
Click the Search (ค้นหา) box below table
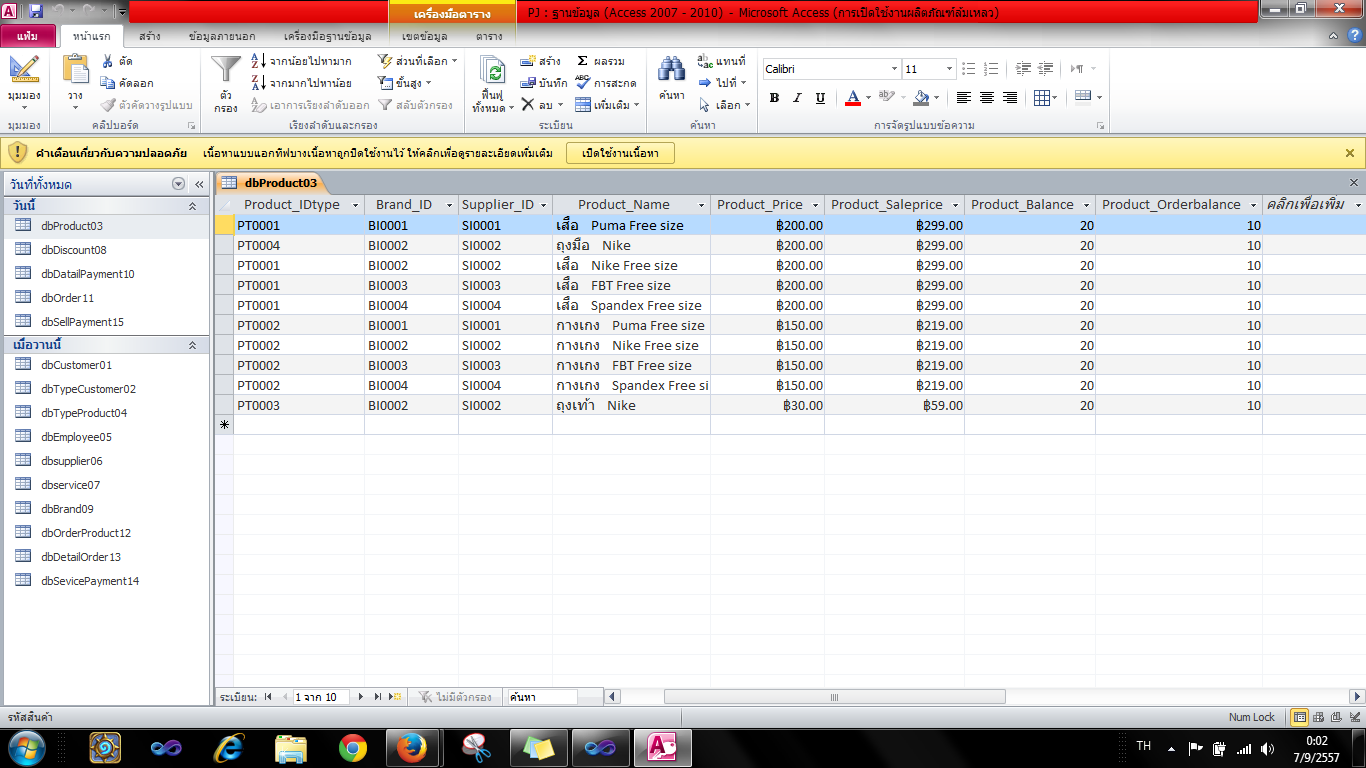click(542, 697)
